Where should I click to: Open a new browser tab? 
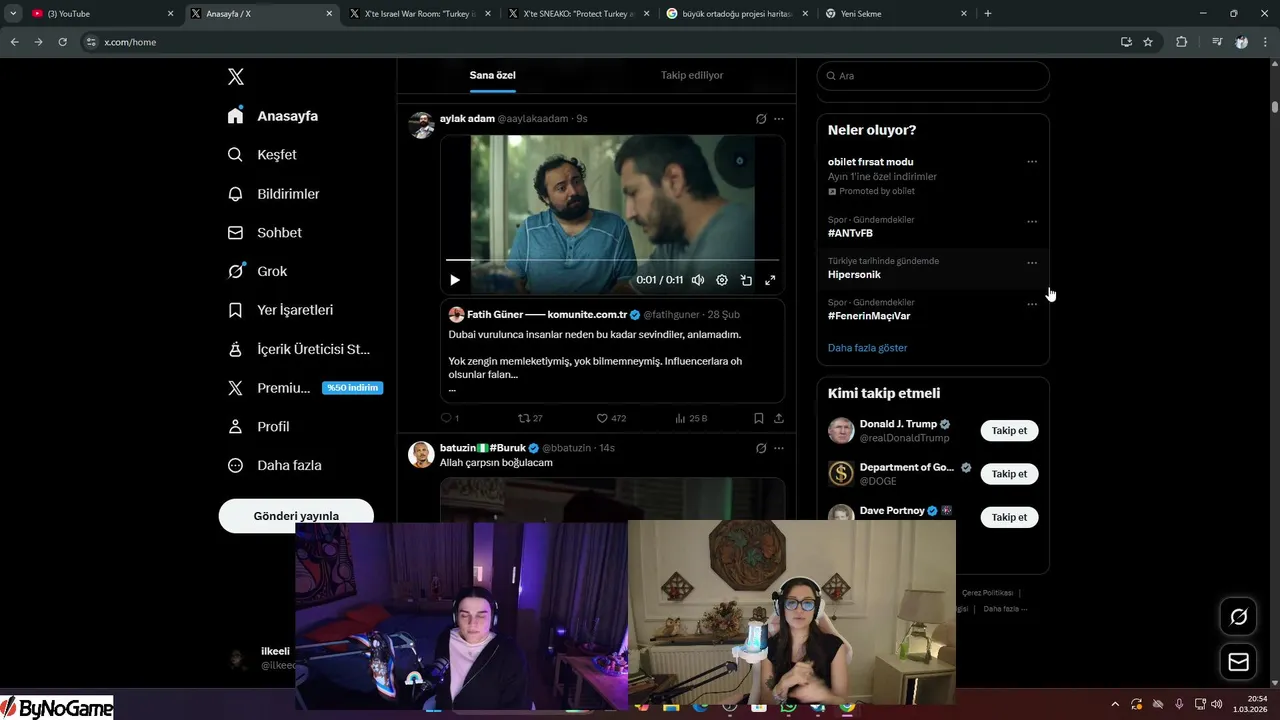pyautogui.click(x=988, y=14)
